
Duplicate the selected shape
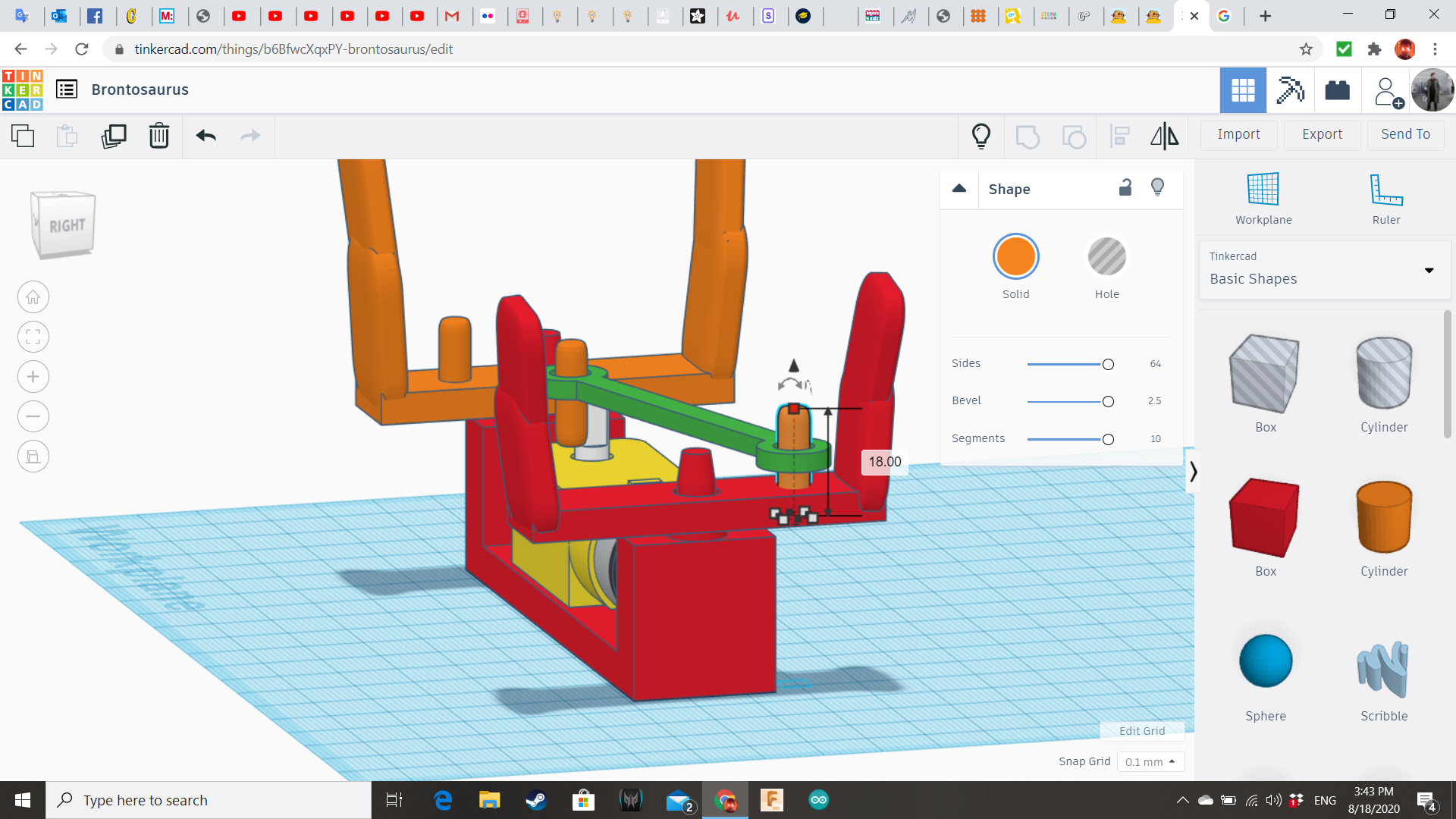click(x=113, y=136)
